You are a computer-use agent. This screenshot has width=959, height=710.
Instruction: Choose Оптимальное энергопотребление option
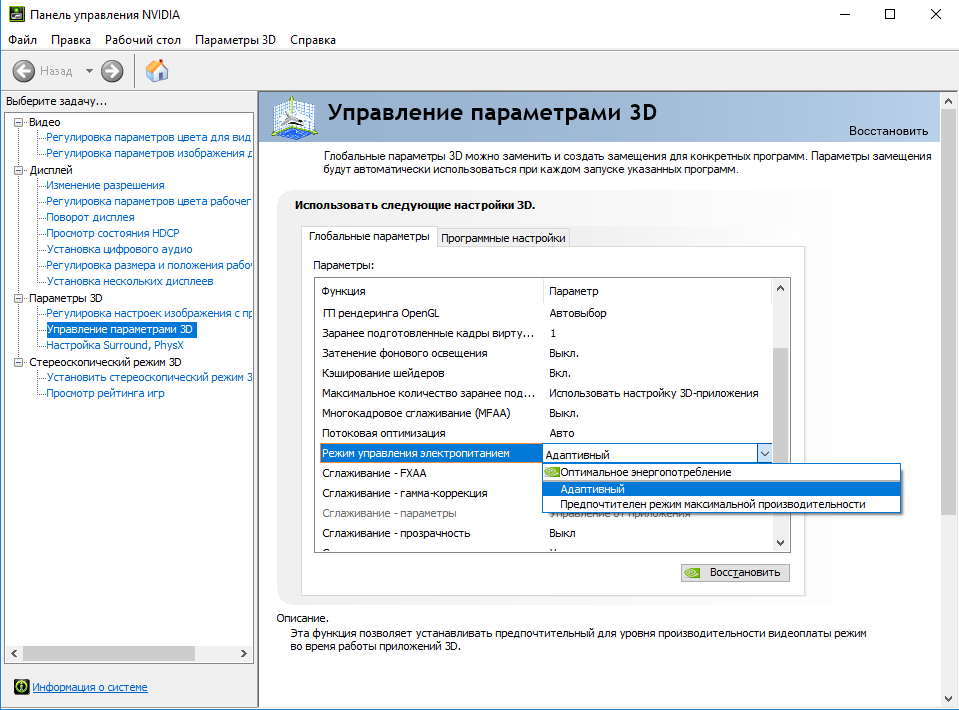pos(721,472)
